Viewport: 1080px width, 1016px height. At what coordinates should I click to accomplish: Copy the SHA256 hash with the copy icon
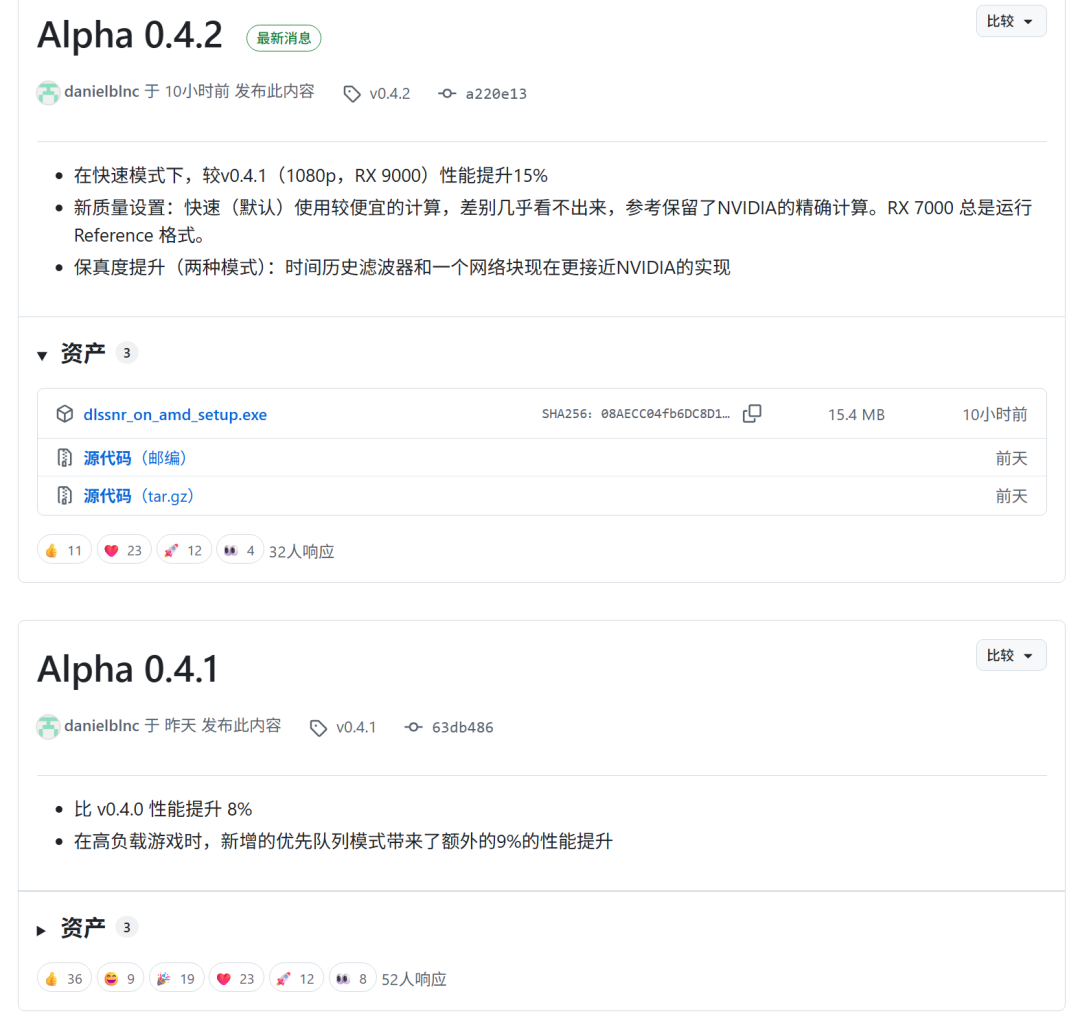coord(752,413)
